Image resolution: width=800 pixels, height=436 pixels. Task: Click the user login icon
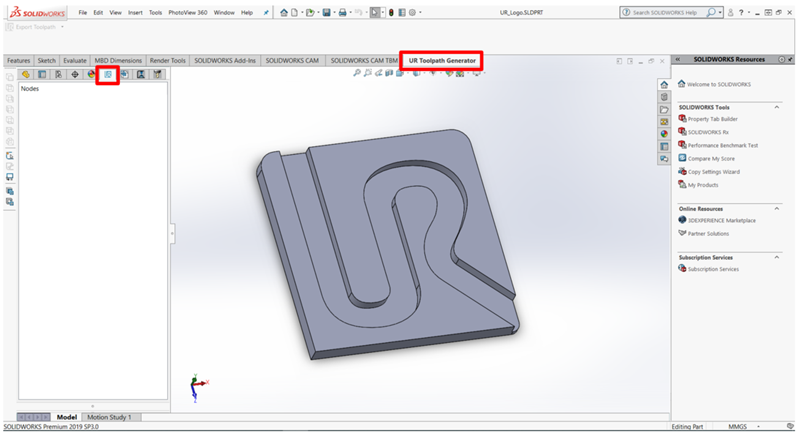(x=731, y=12)
